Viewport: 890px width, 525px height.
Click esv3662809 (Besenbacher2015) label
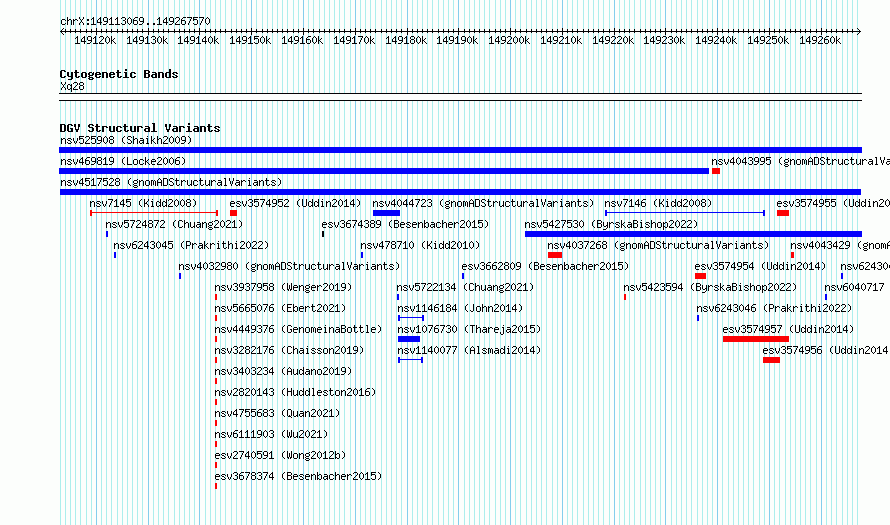545,266
